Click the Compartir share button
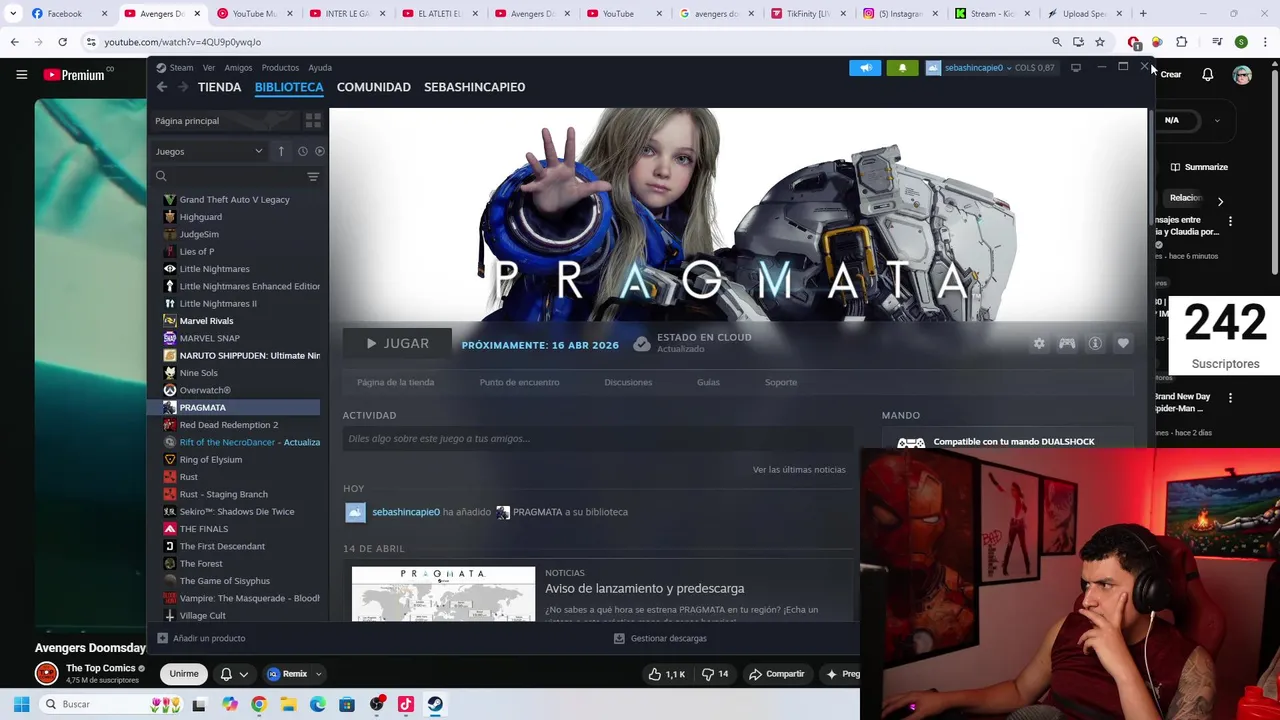 pos(776,674)
